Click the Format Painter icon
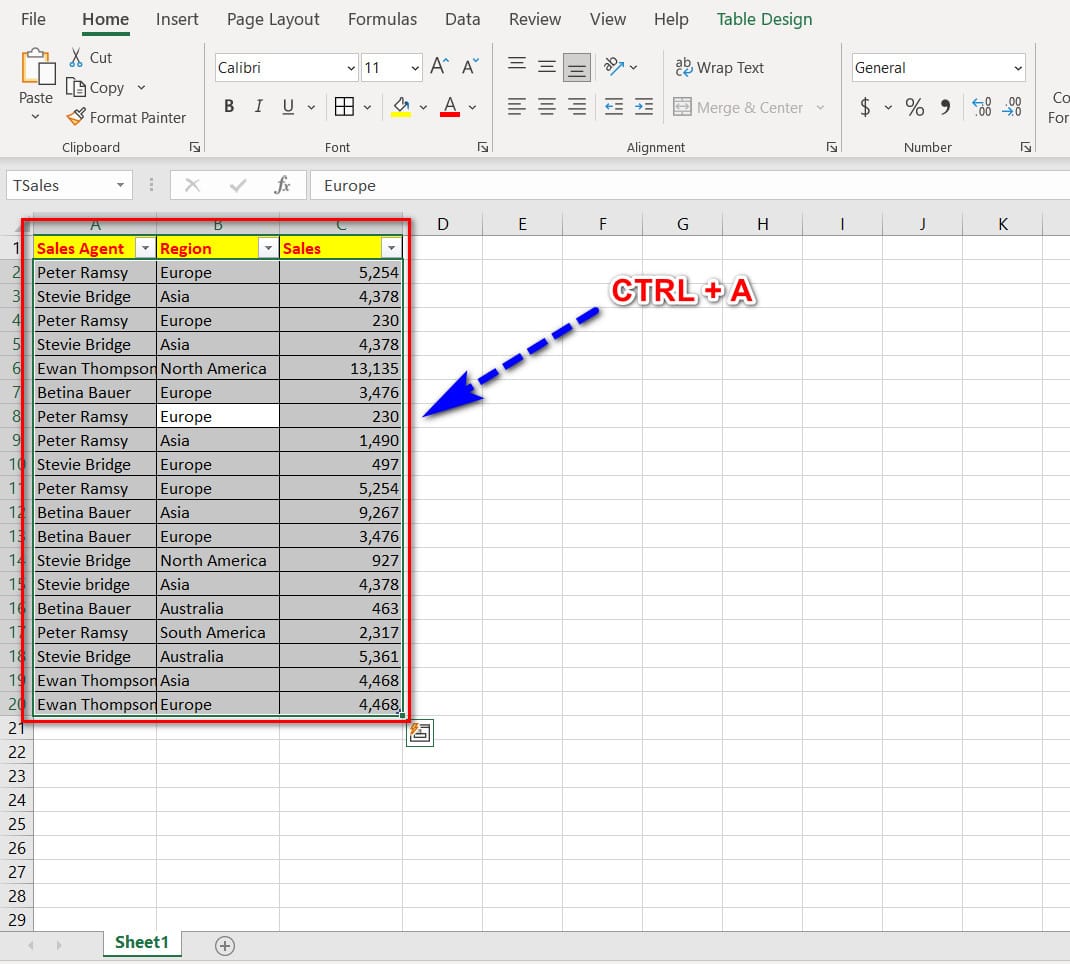The image size is (1070, 964). [x=76, y=117]
